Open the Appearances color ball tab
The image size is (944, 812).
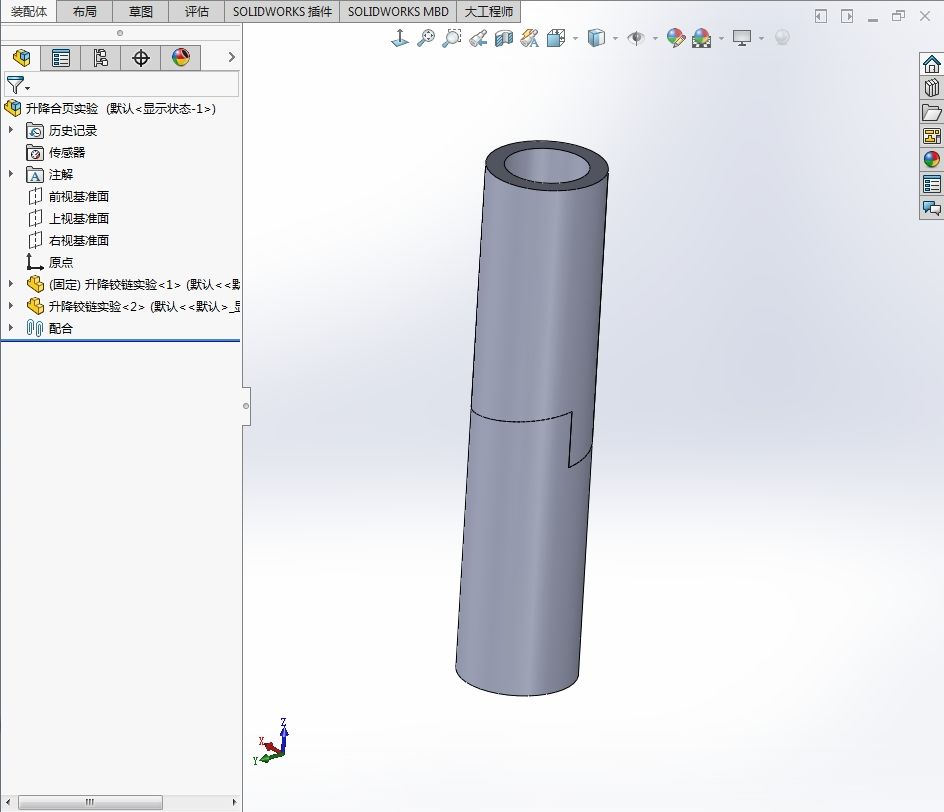coord(181,58)
